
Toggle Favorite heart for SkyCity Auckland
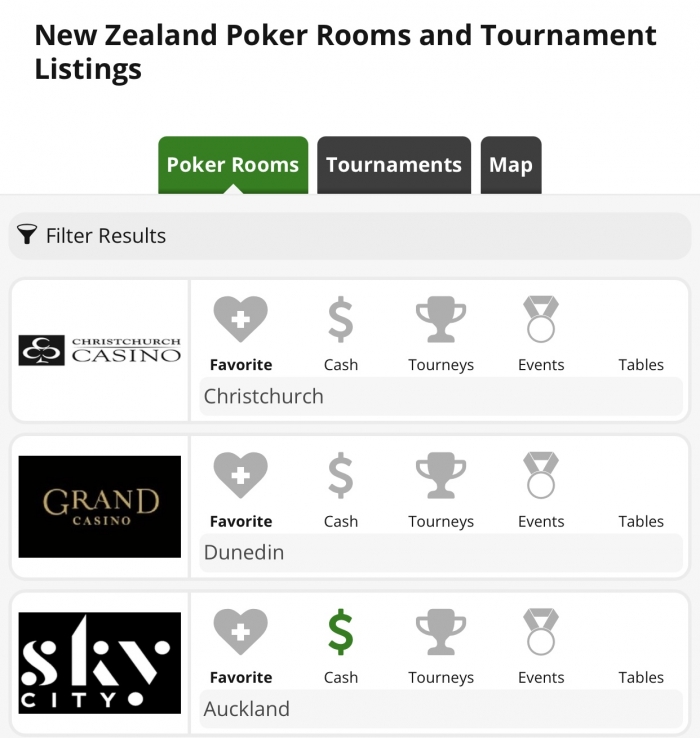point(241,632)
